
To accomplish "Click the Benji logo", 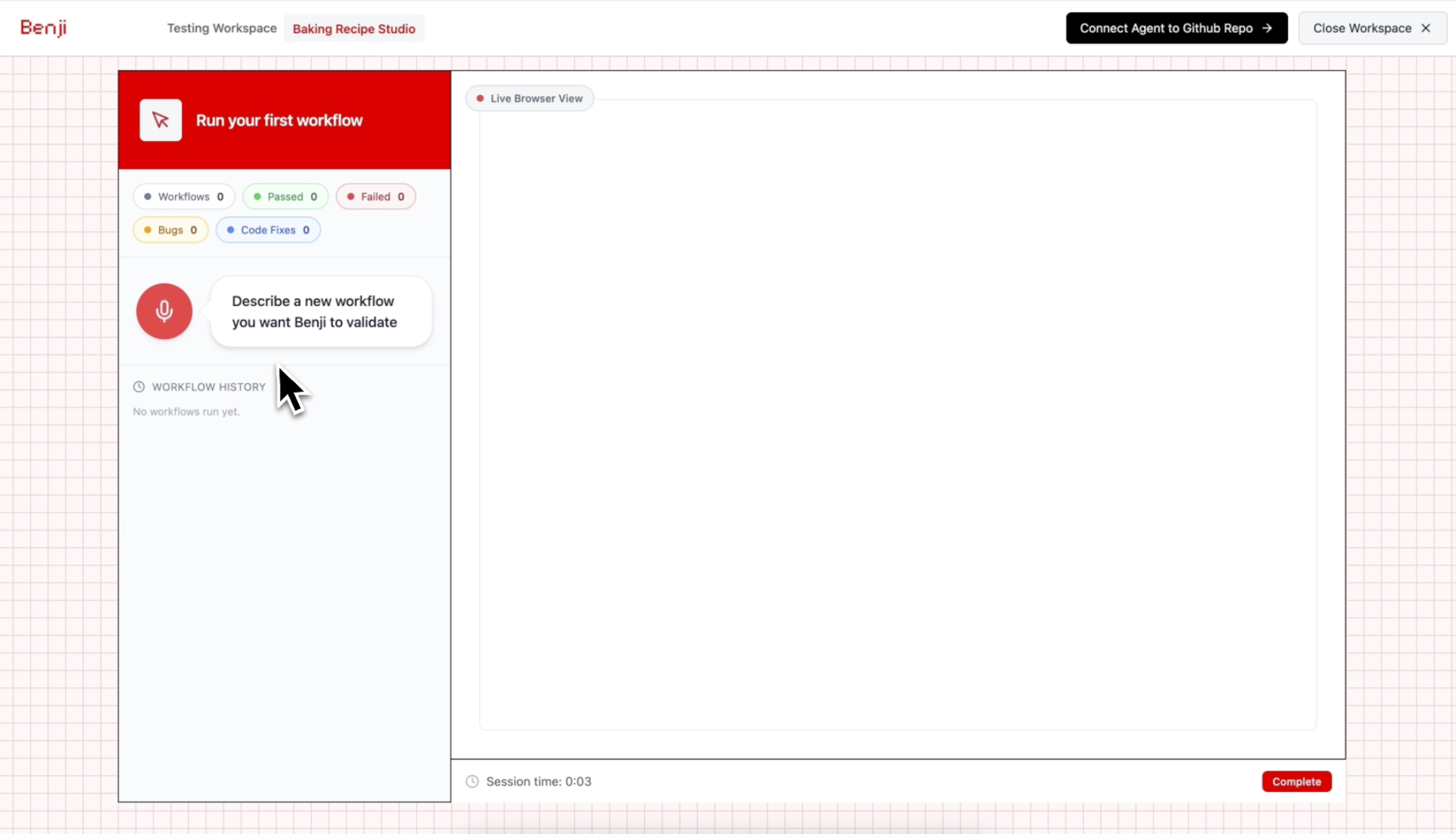I will click(44, 27).
